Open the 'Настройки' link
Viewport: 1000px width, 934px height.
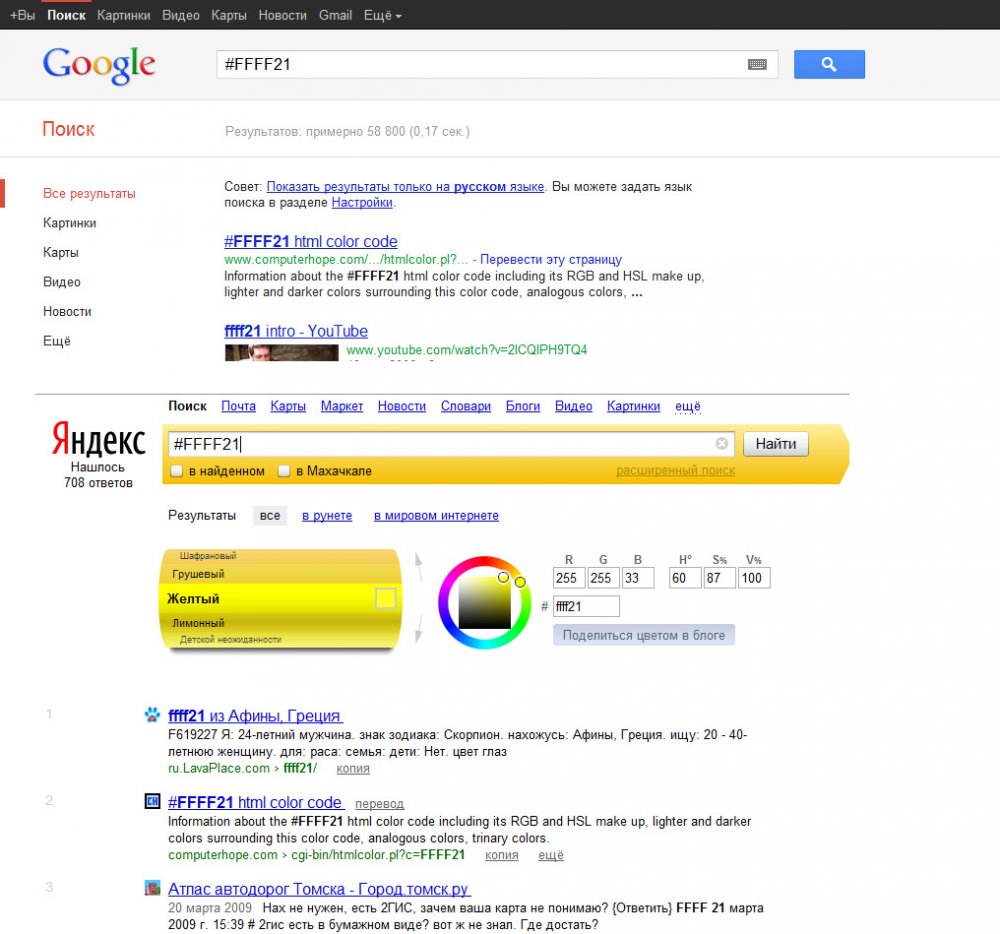click(362, 203)
